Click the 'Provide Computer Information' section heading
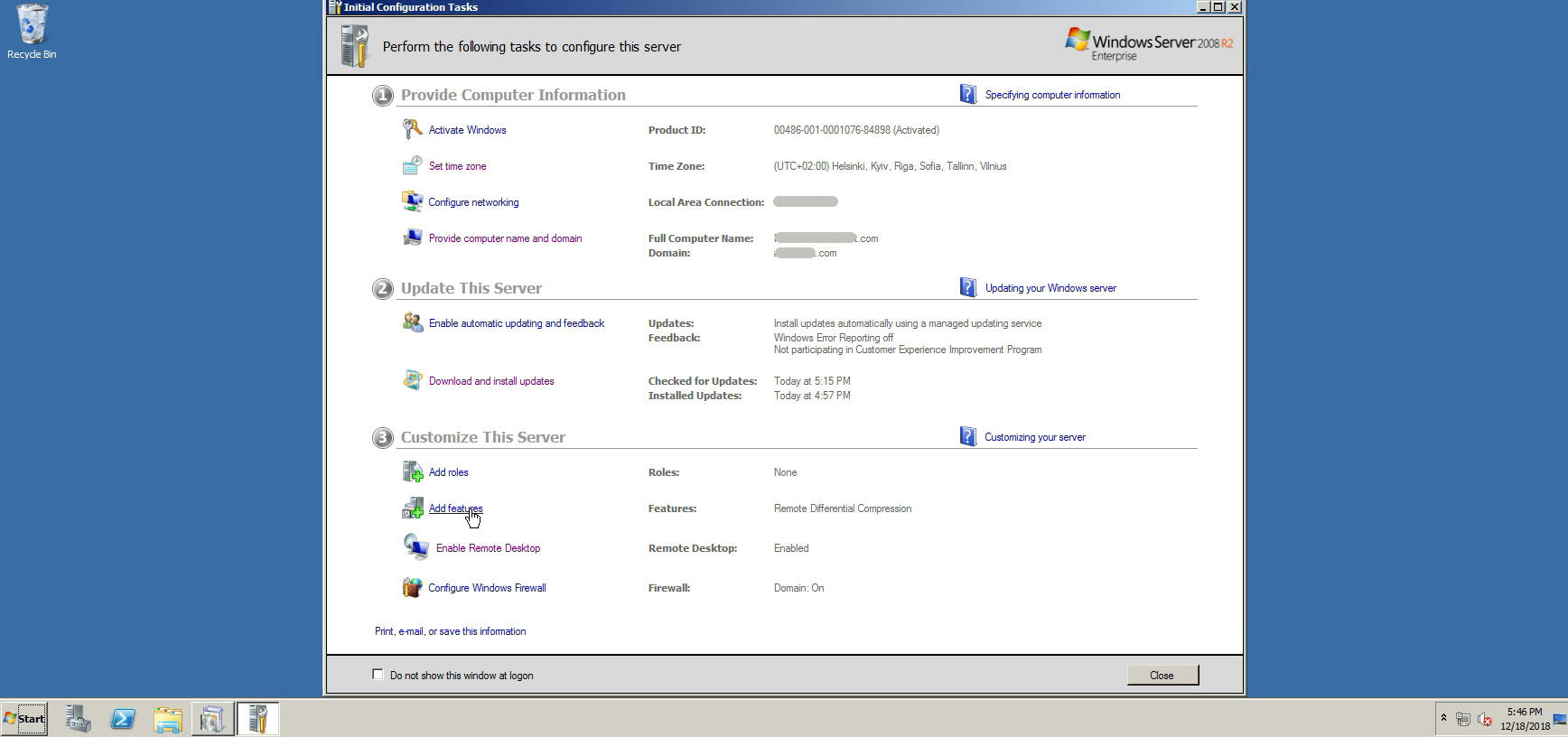This screenshot has height=737, width=1568. (x=513, y=95)
